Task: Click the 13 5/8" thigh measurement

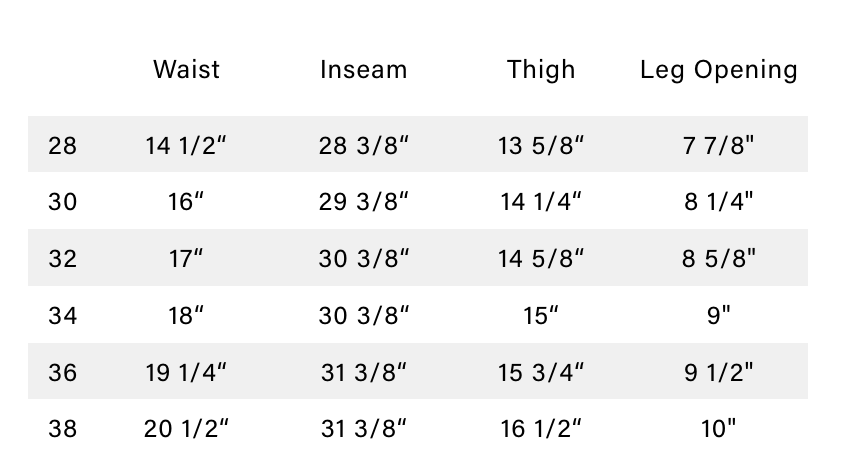Action: pyautogui.click(x=541, y=146)
